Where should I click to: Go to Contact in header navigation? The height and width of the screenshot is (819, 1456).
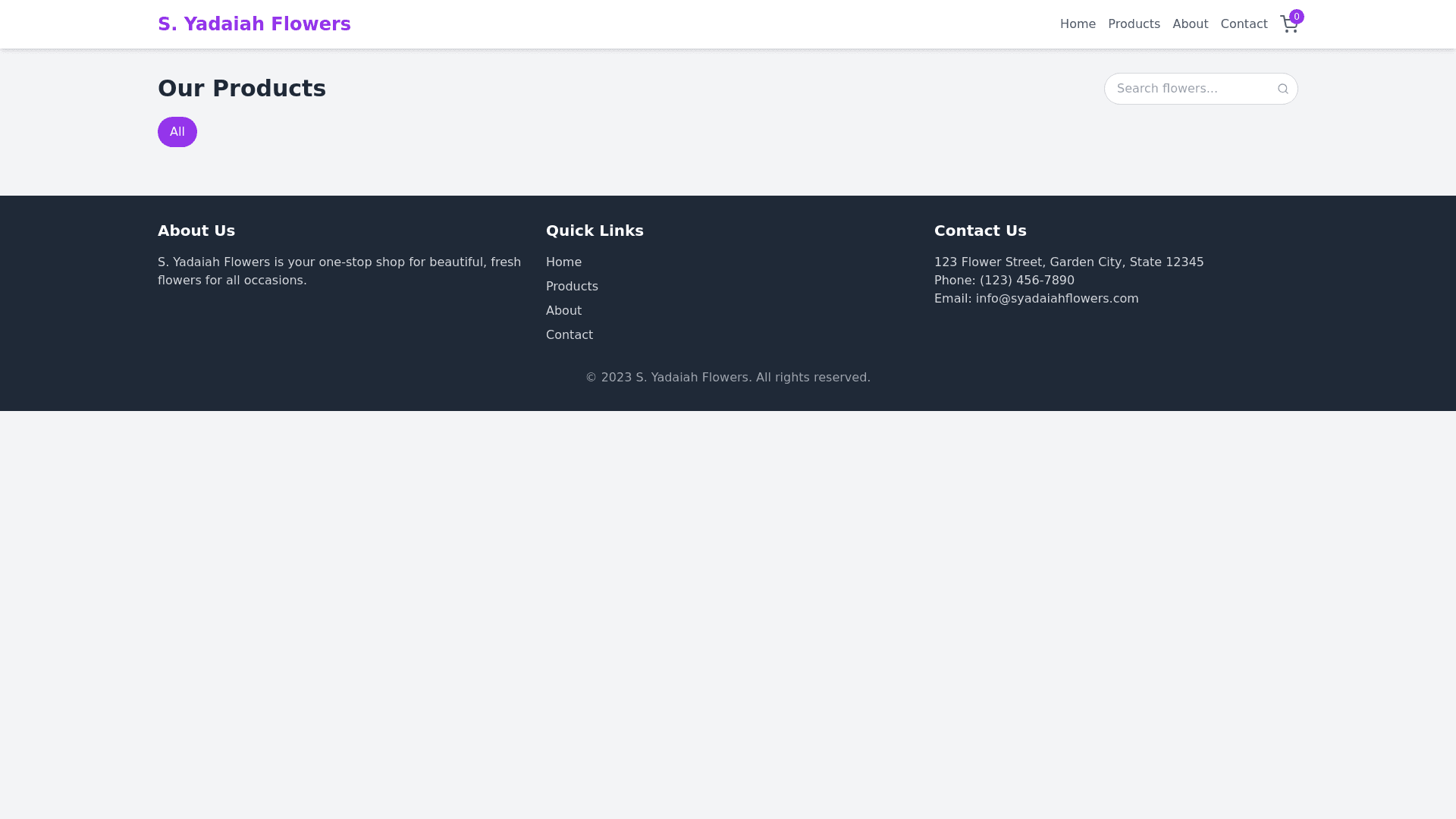(x=1243, y=24)
